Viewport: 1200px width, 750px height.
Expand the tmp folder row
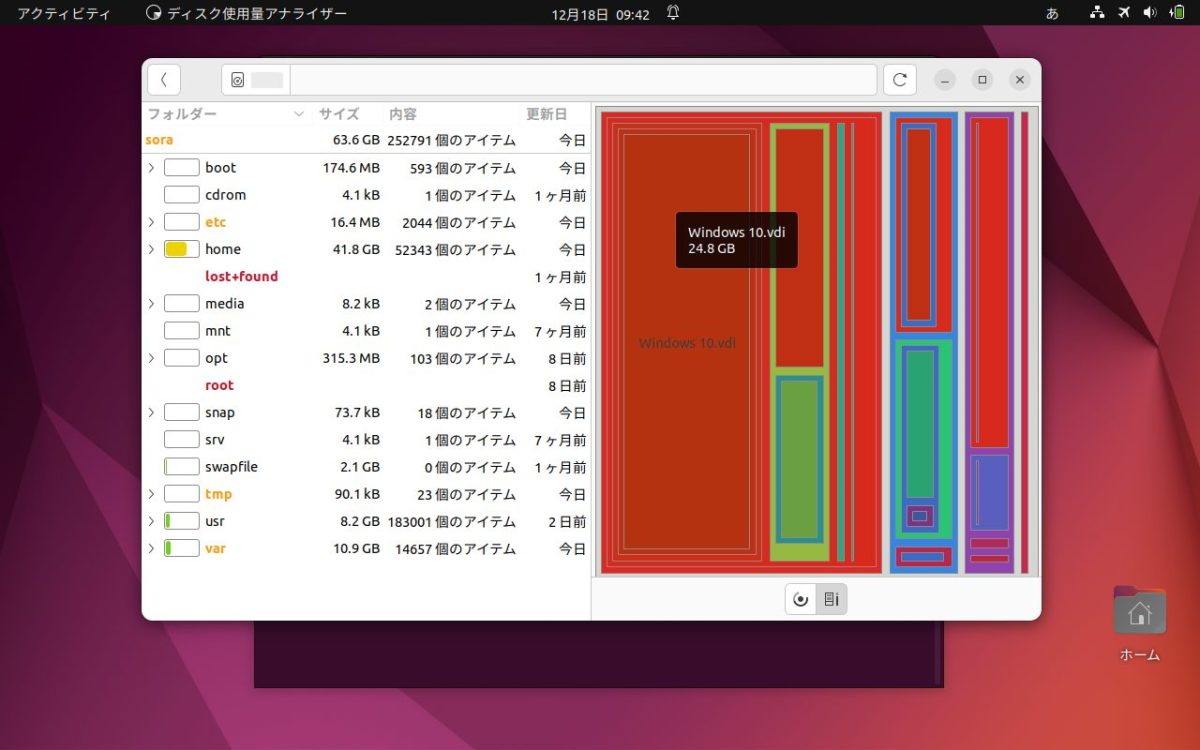[151, 494]
